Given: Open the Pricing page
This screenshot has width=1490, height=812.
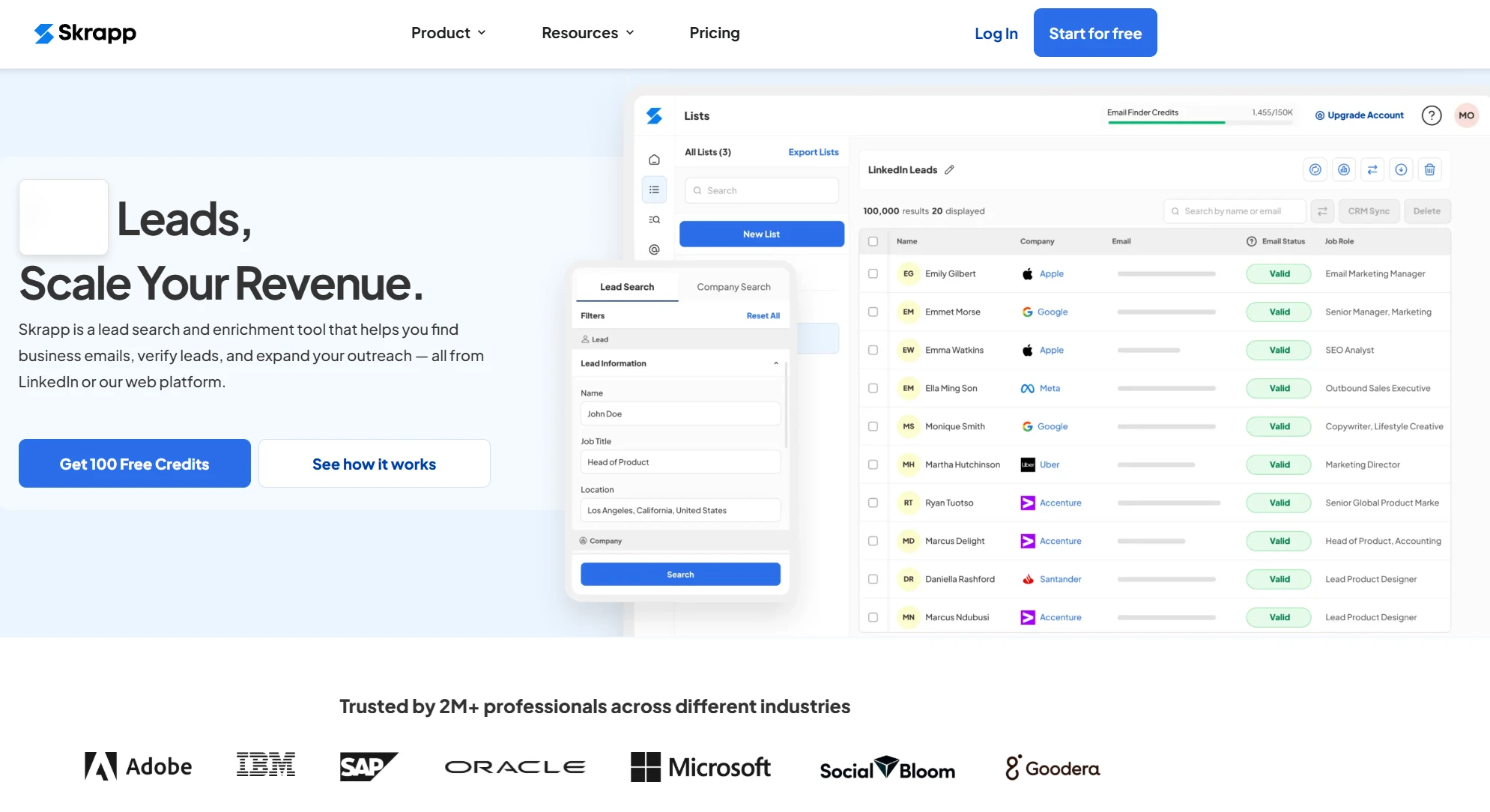Looking at the screenshot, I should click(x=714, y=33).
